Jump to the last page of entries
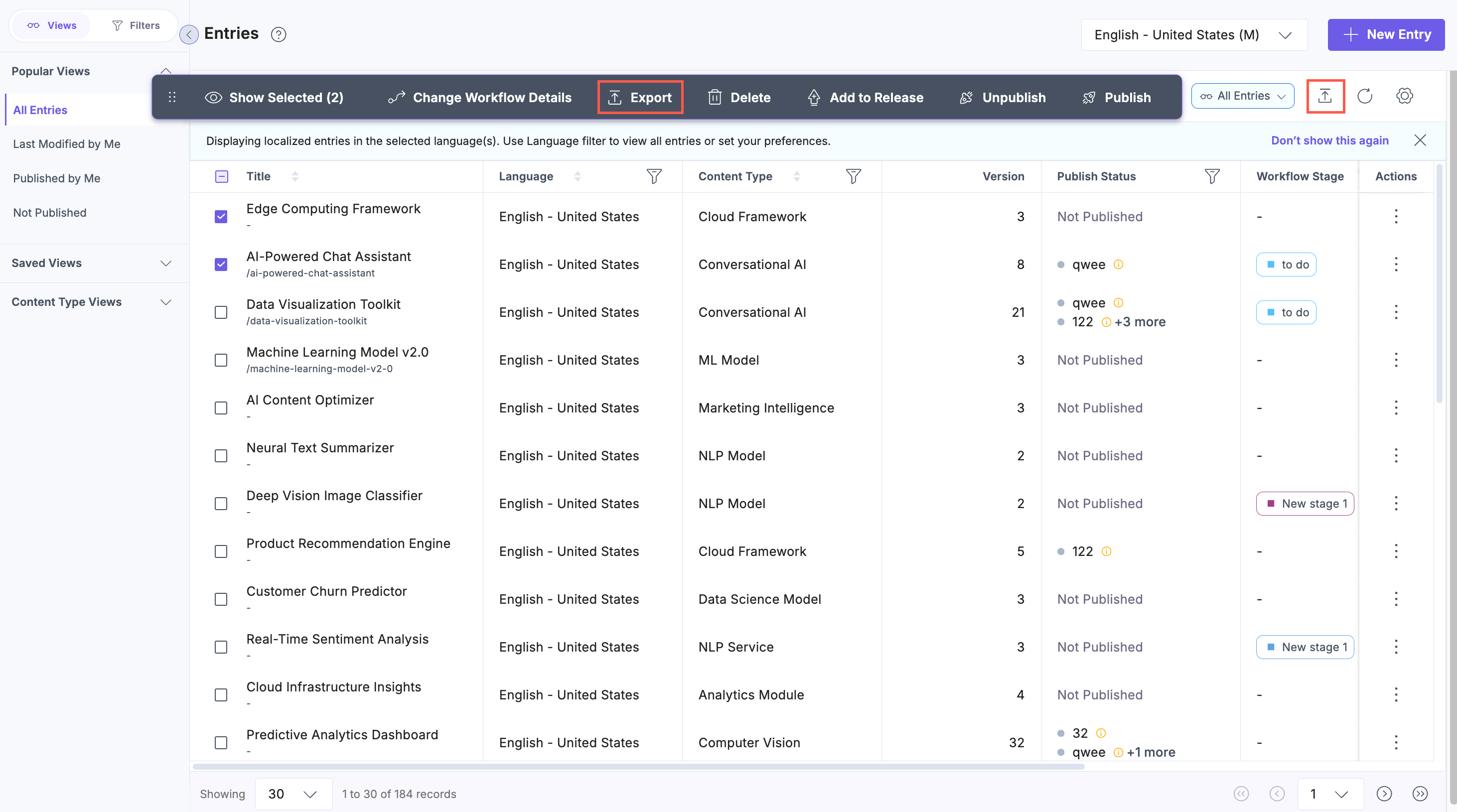Screen dimensions: 1457x812 coord(1421,794)
